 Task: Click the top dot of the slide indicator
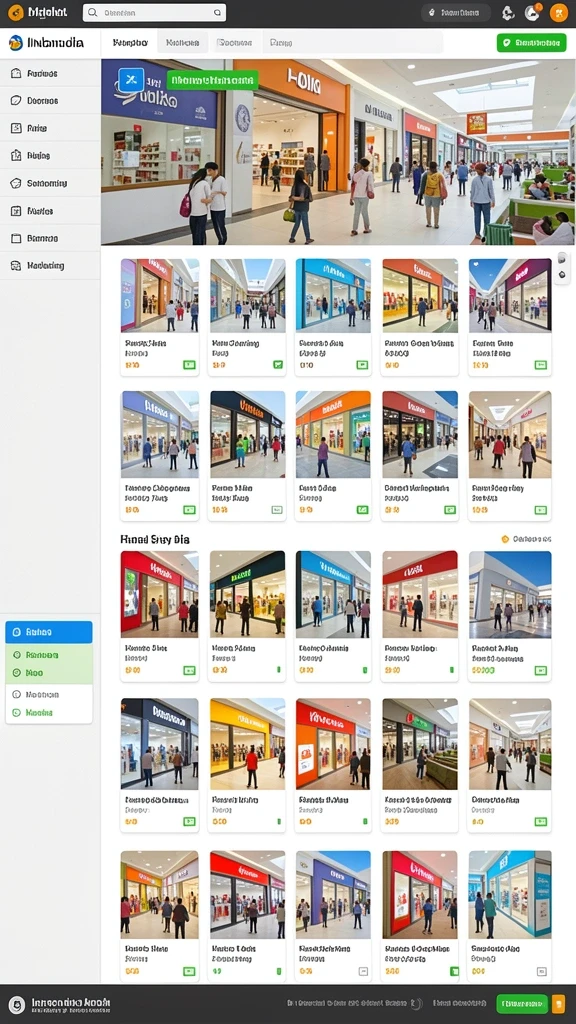click(x=562, y=259)
